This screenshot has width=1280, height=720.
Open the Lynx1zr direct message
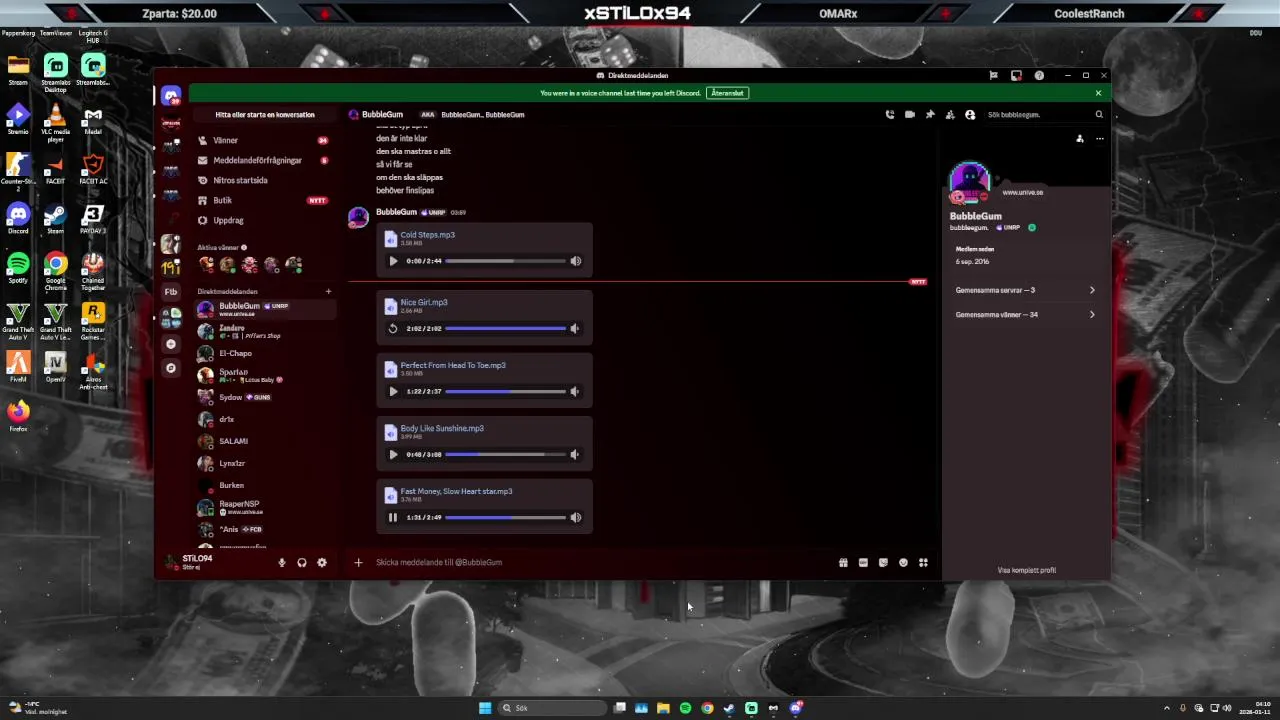(264, 463)
